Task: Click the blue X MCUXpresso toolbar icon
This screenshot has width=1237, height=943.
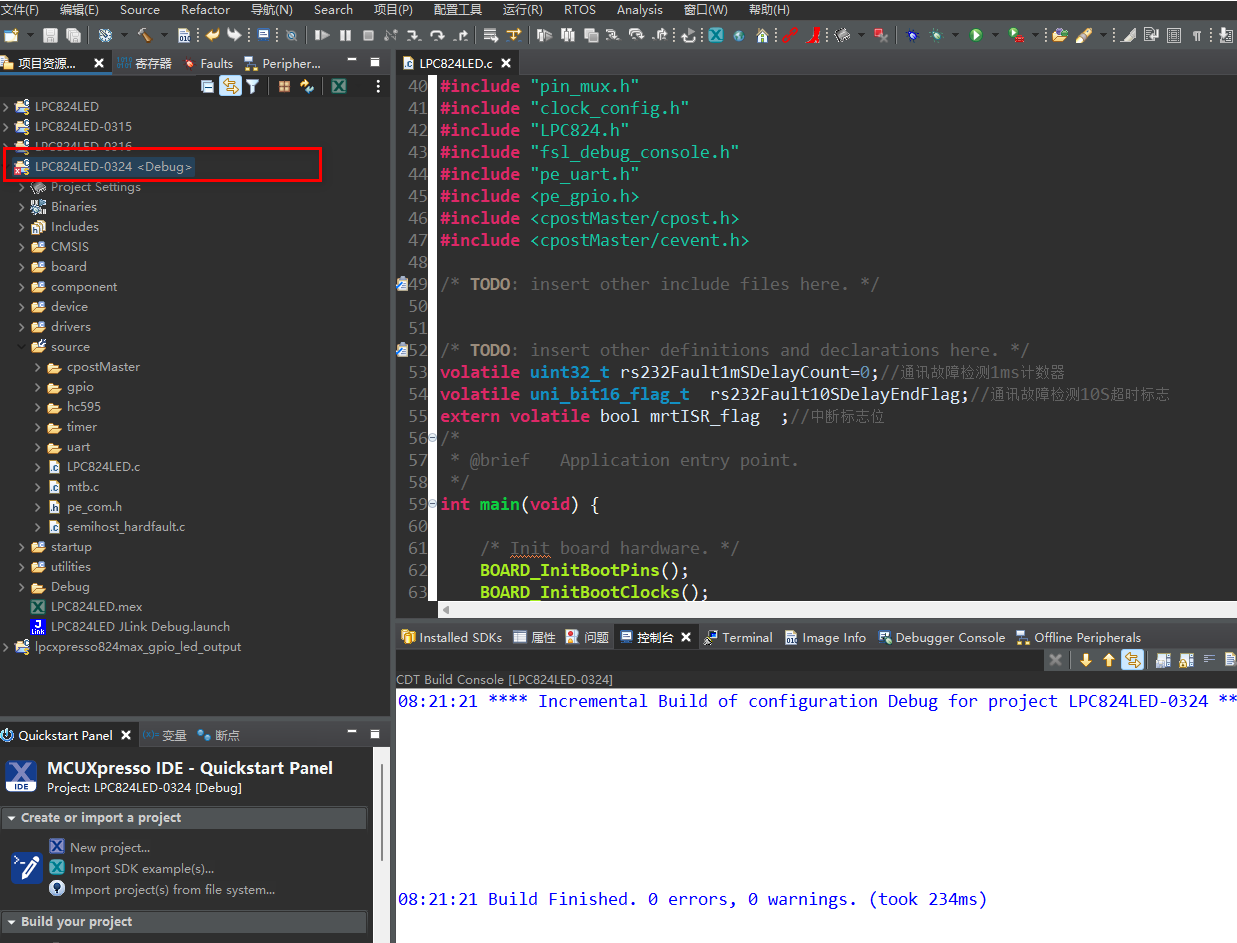Action: (716, 35)
